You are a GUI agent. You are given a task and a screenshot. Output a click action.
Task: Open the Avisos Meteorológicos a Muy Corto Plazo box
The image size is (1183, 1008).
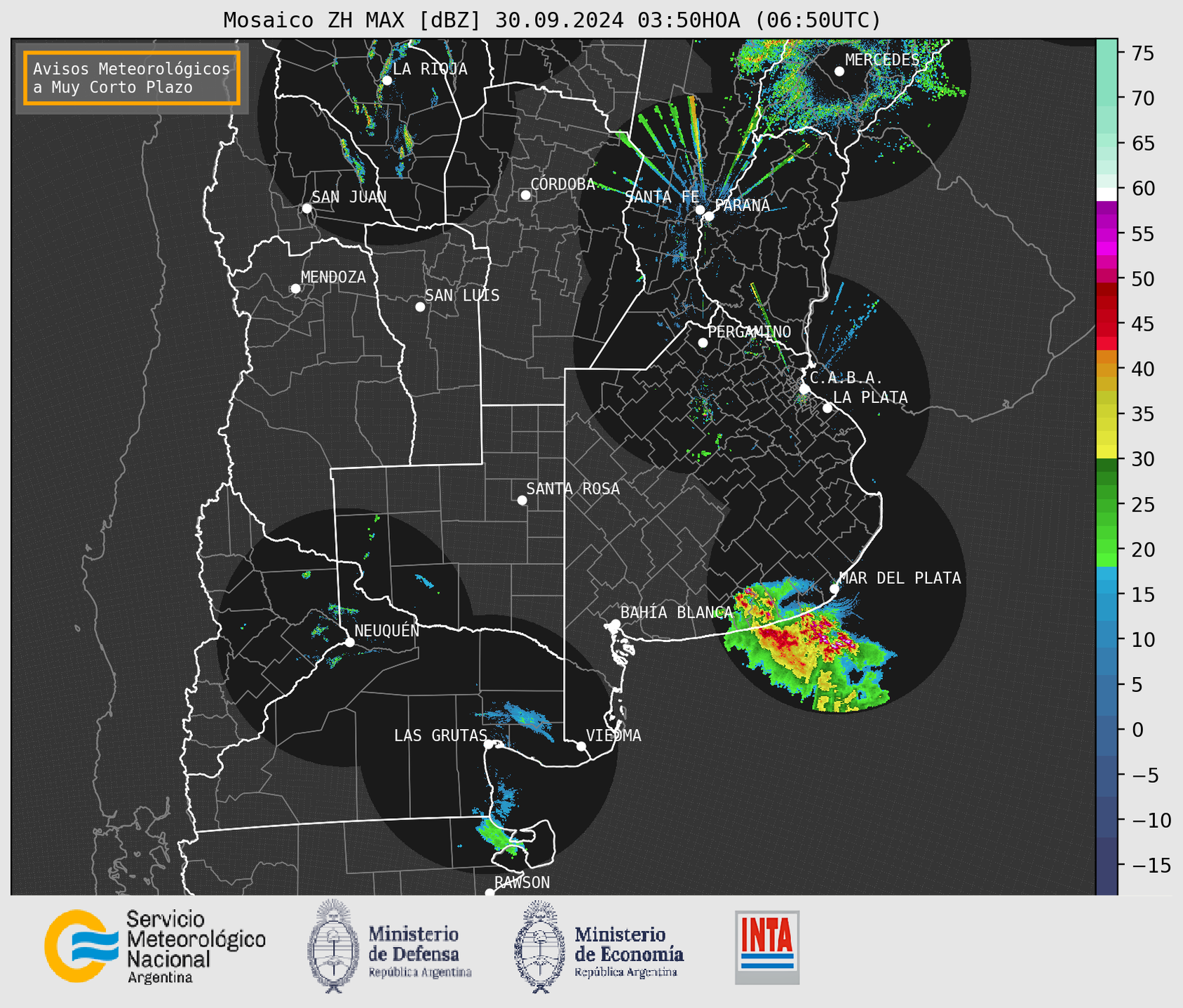coord(132,78)
